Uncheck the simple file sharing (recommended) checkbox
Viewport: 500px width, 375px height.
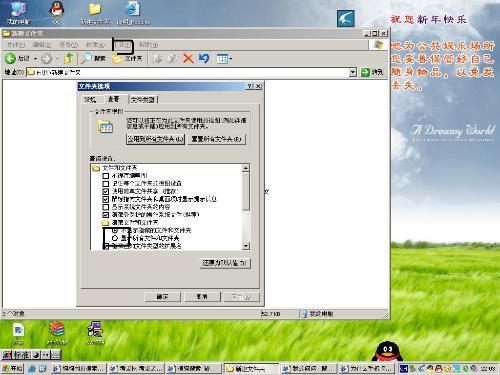[x=106, y=191]
